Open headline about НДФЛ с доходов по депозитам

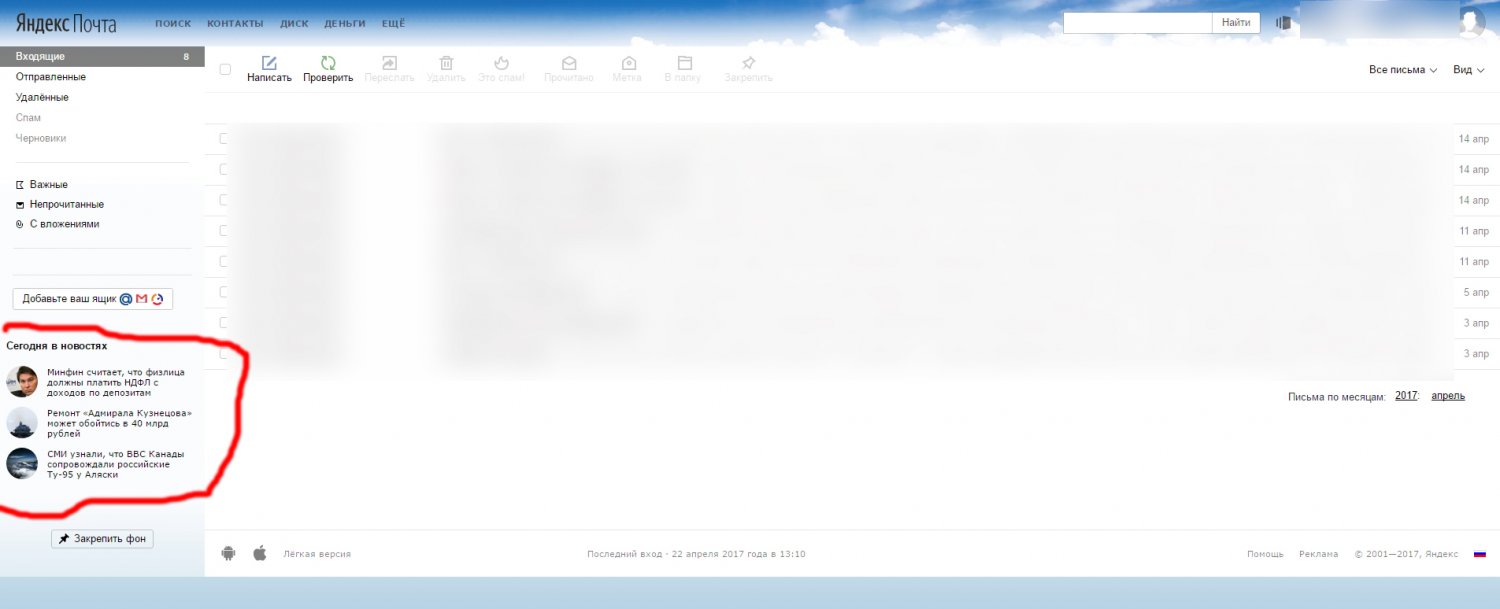coord(116,382)
